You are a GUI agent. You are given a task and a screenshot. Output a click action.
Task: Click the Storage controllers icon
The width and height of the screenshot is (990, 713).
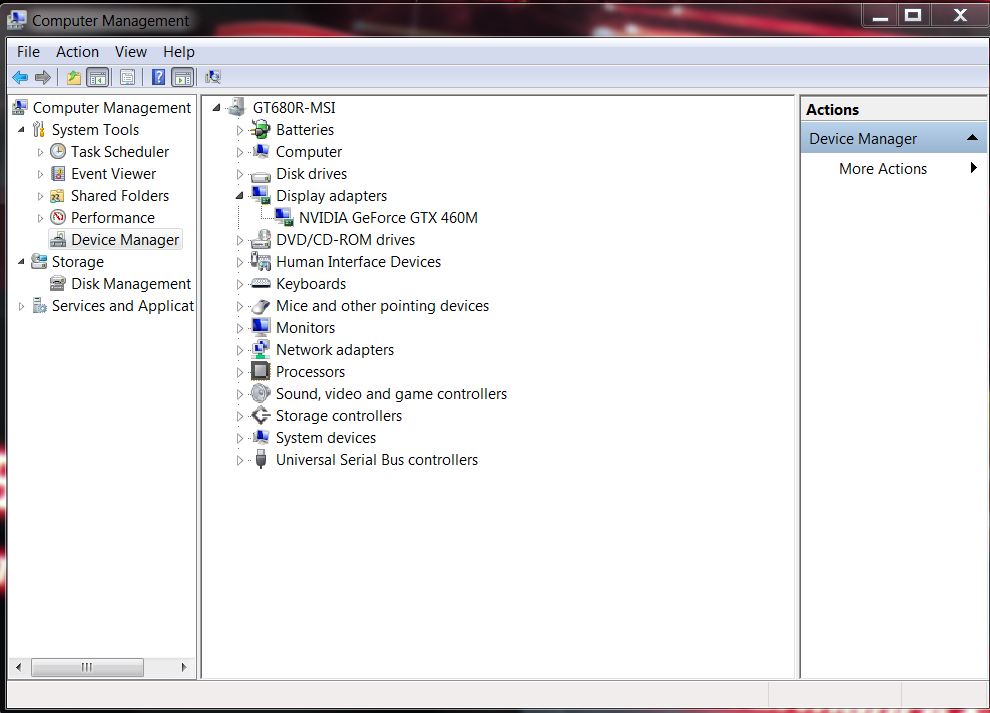tap(260, 416)
